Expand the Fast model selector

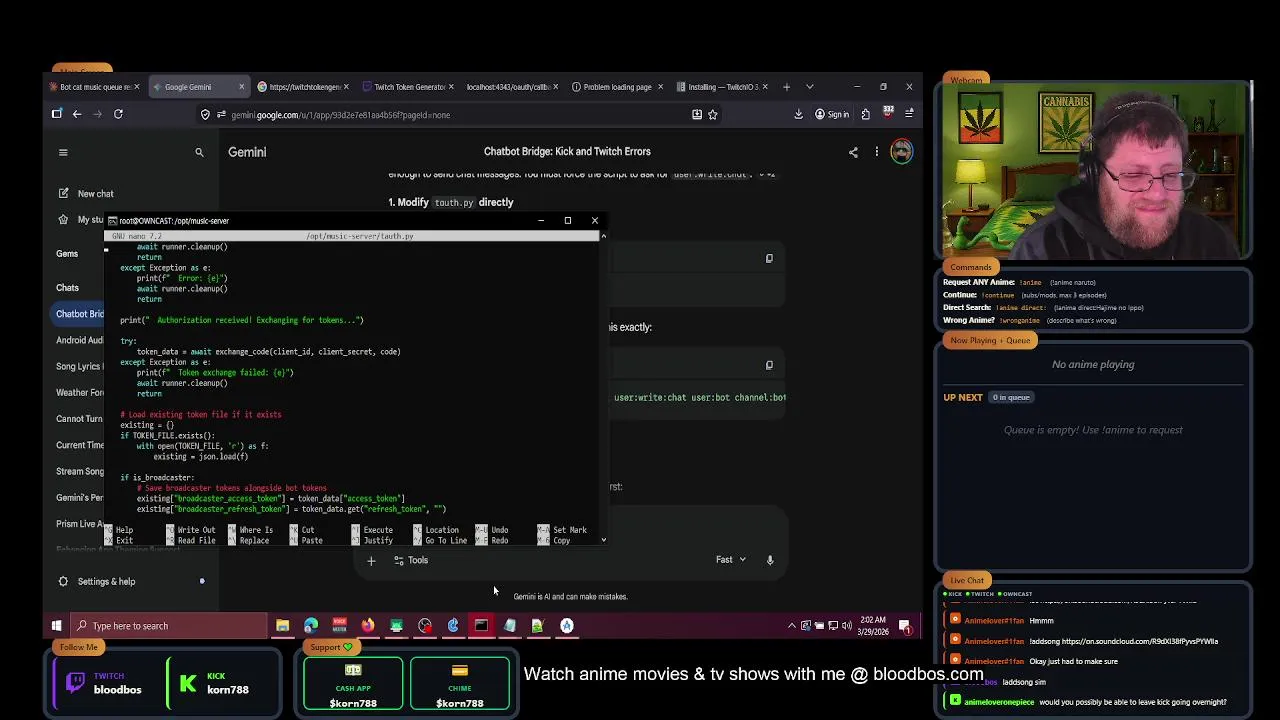pyautogui.click(x=731, y=560)
